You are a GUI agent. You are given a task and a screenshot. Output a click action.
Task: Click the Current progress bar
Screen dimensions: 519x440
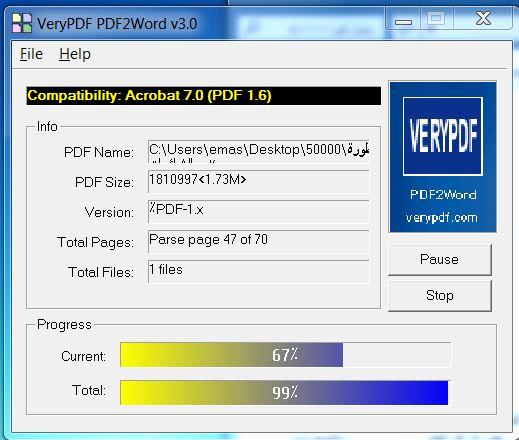[x=285, y=355]
